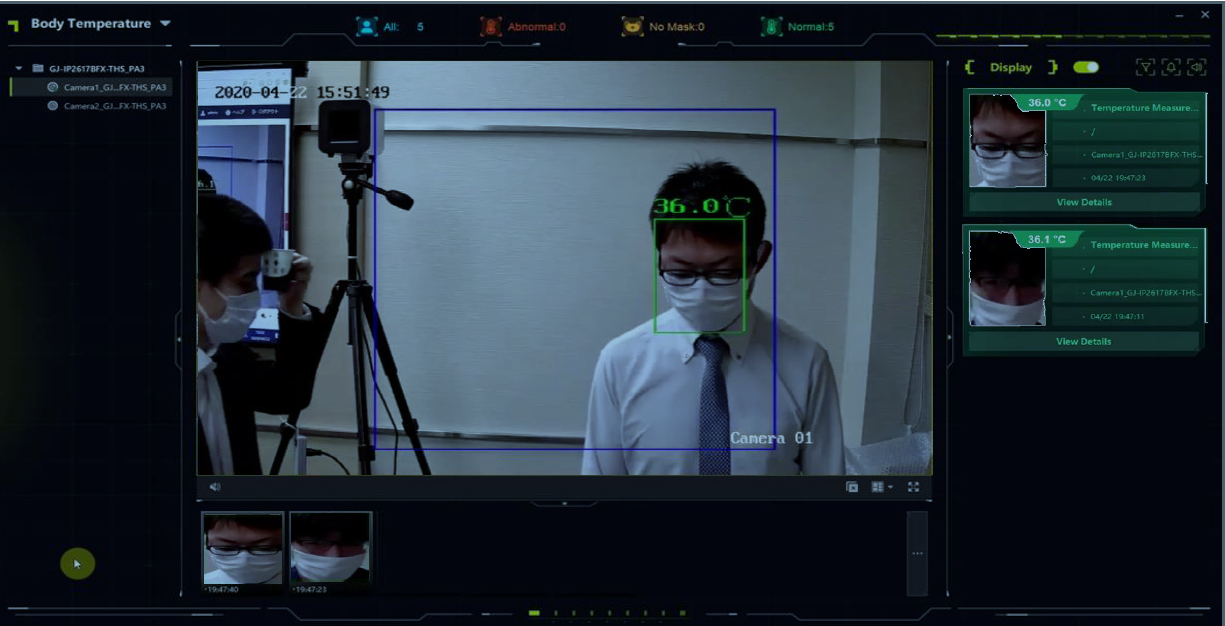
Task: Click the filter icon in the Display panel
Action: [x=1145, y=67]
